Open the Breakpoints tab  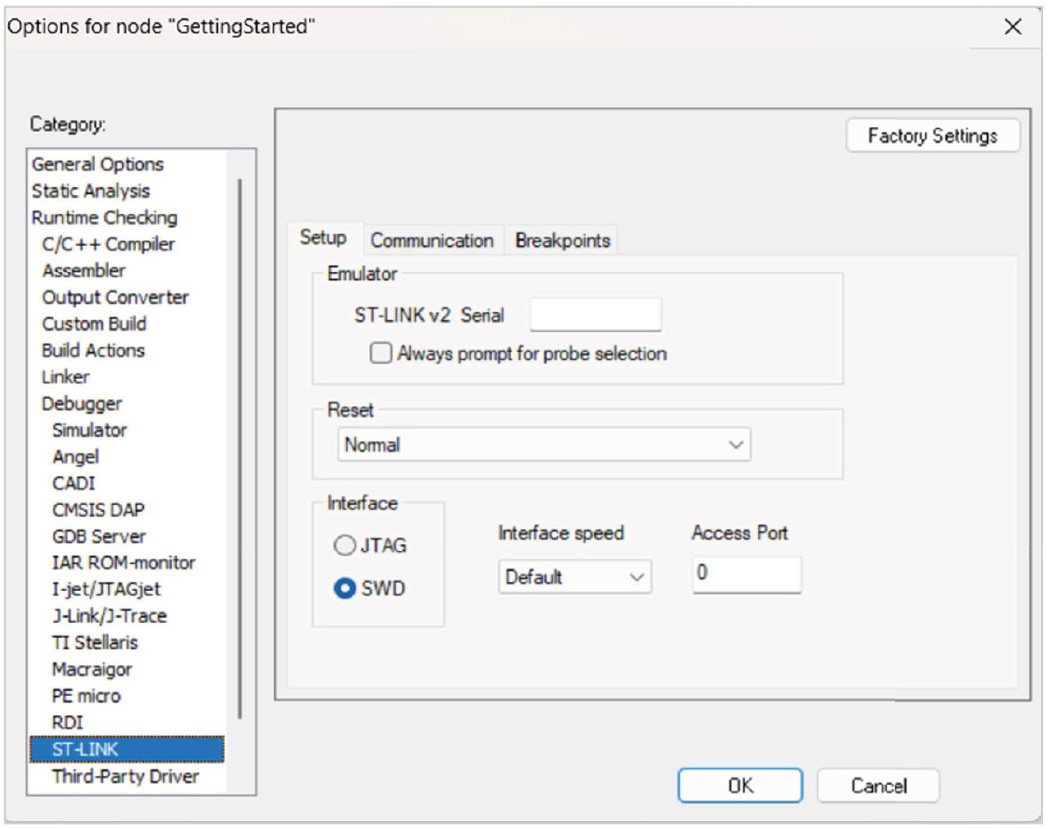pos(562,241)
